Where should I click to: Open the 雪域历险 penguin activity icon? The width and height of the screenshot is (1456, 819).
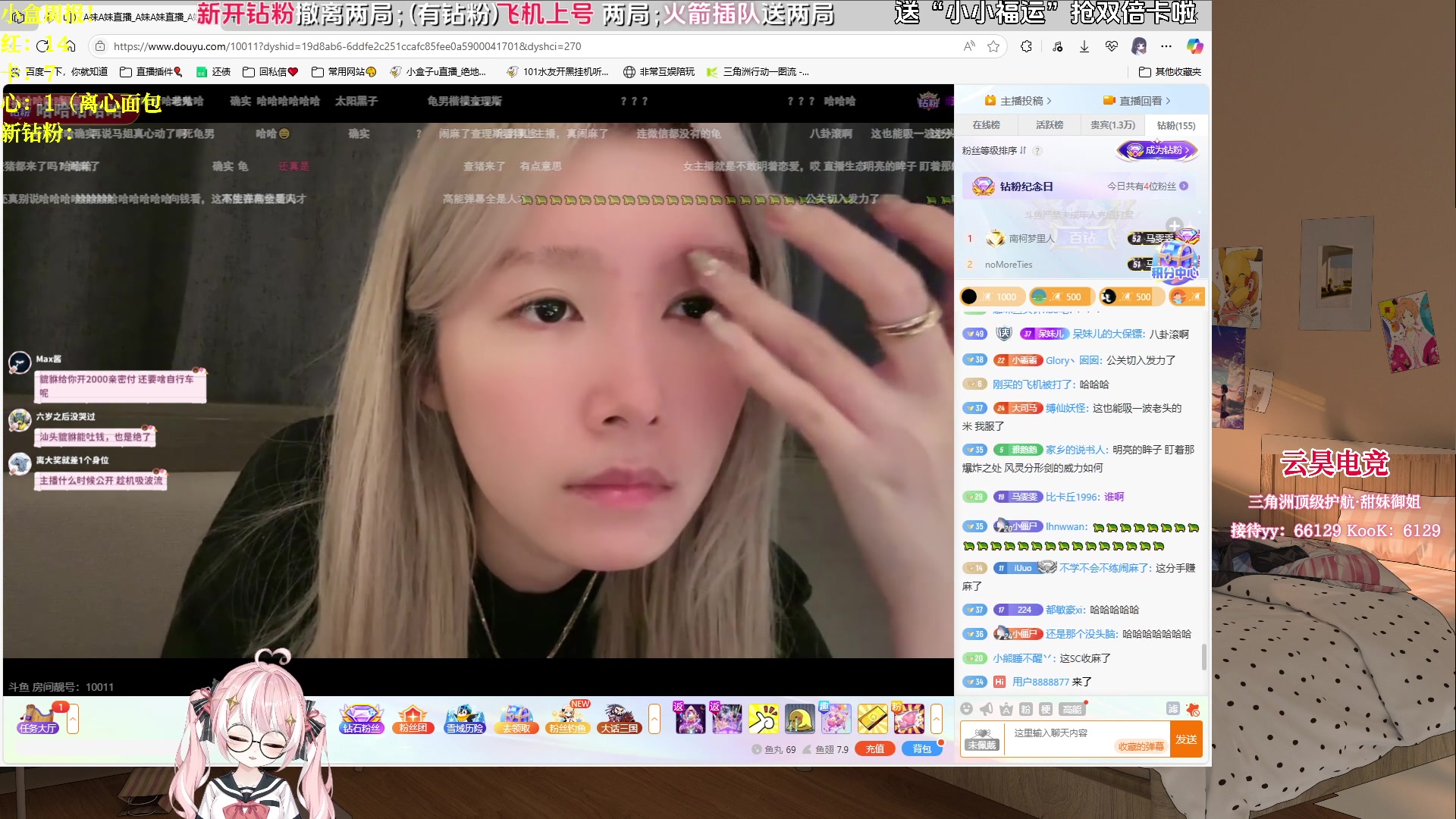pyautogui.click(x=465, y=719)
